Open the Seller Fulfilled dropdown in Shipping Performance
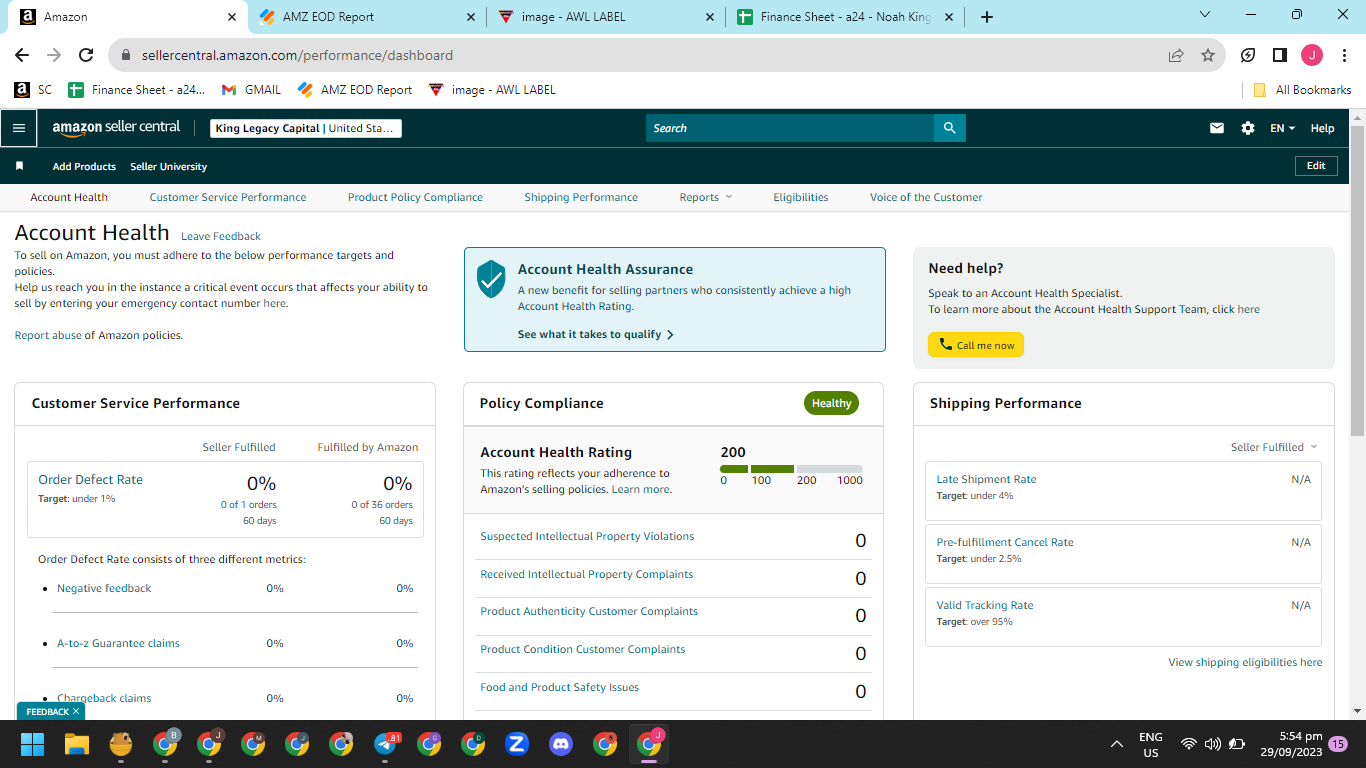Viewport: 1366px width, 768px height. click(x=1274, y=447)
